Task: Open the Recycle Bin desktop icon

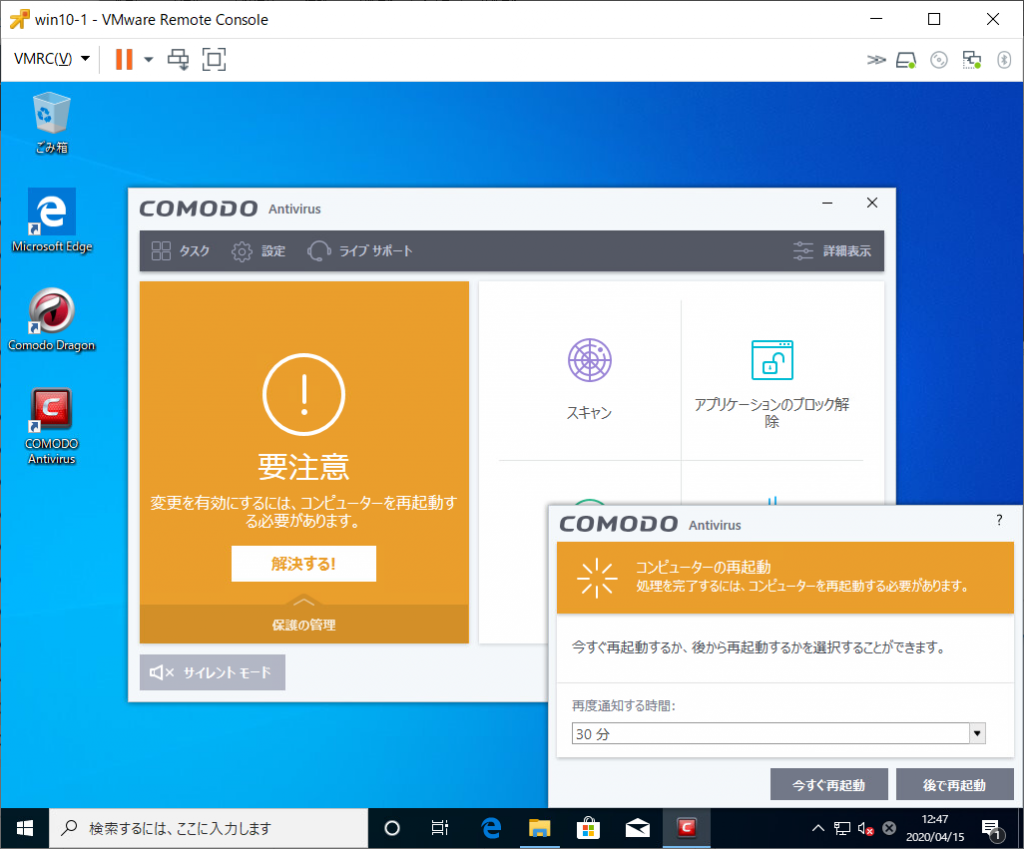Action: click(52, 123)
